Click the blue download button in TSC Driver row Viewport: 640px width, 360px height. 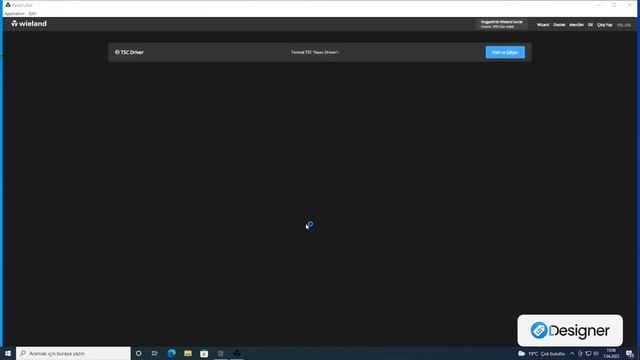(505, 52)
